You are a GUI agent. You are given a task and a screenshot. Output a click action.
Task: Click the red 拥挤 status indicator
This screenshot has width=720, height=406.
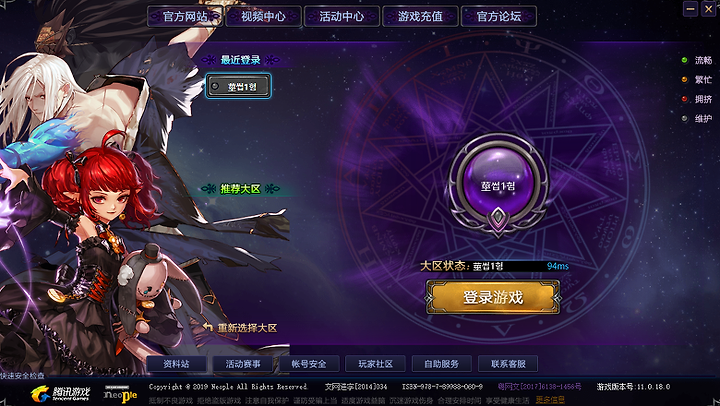pyautogui.click(x=685, y=99)
